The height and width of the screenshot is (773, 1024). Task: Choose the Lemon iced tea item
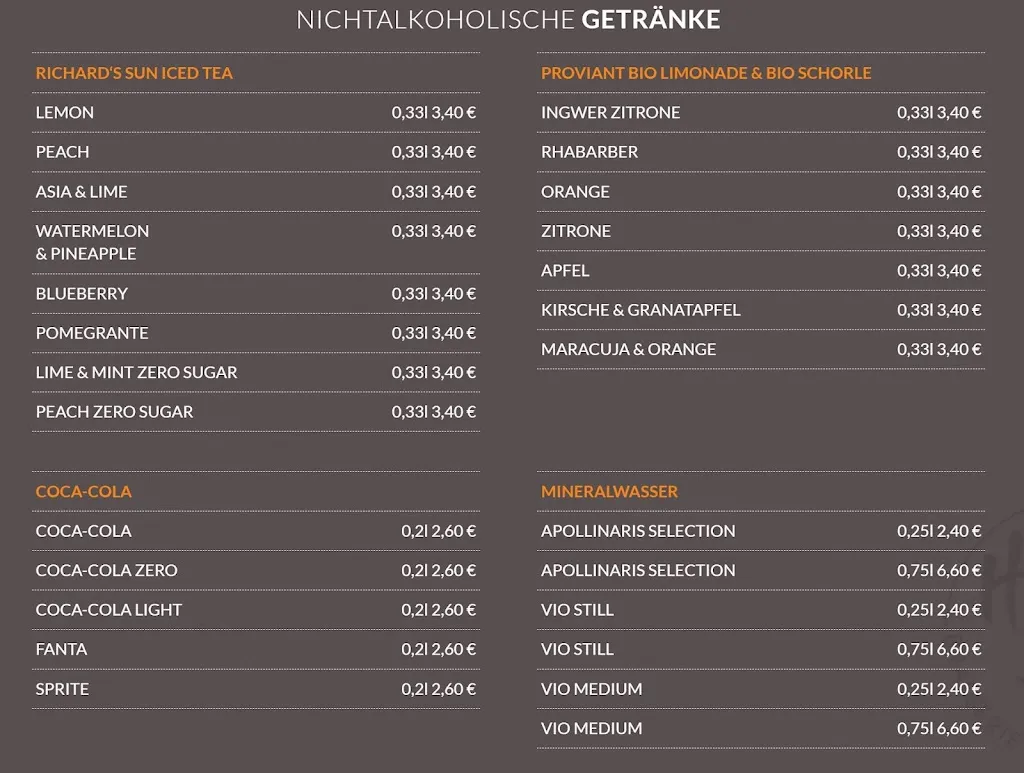[x=65, y=112]
